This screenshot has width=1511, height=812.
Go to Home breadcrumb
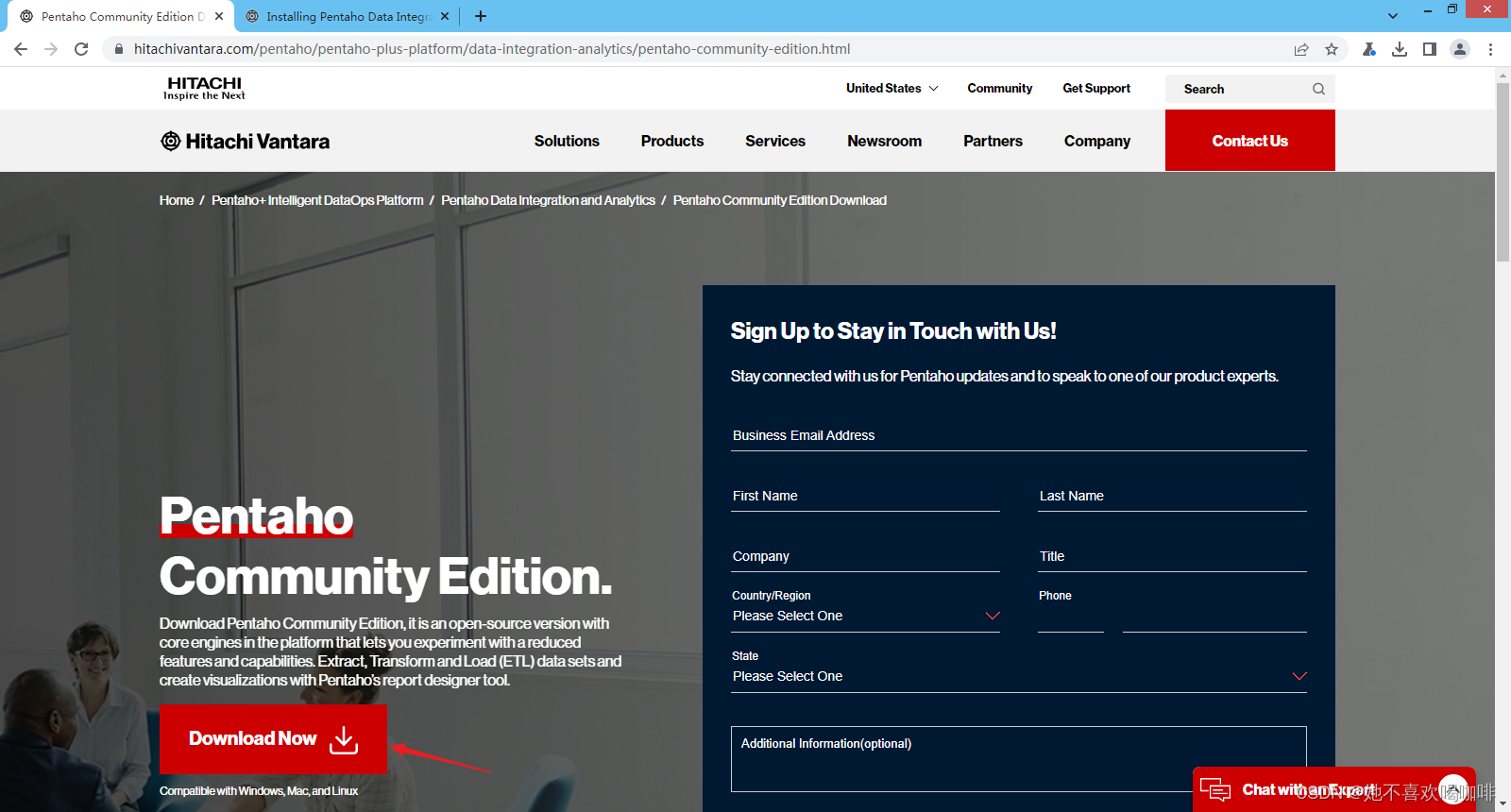[x=177, y=200]
